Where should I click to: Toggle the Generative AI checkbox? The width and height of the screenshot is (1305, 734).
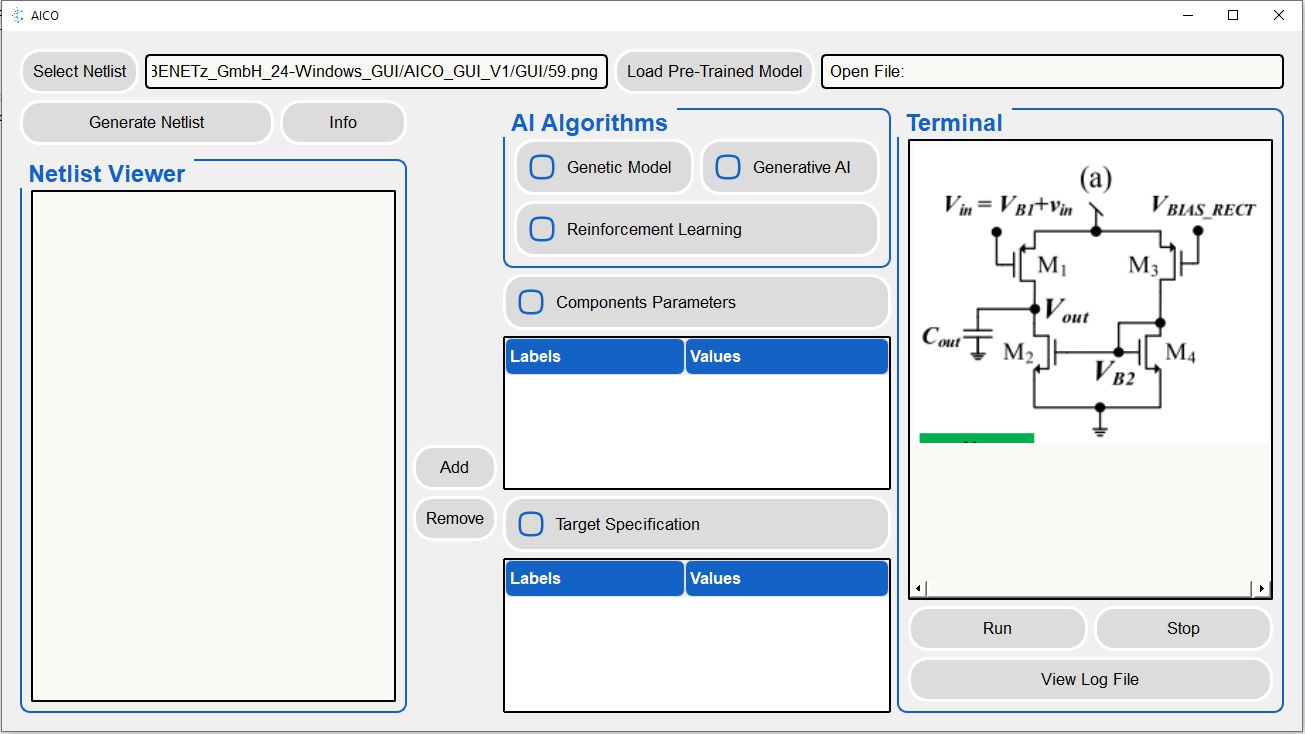pyautogui.click(x=728, y=167)
